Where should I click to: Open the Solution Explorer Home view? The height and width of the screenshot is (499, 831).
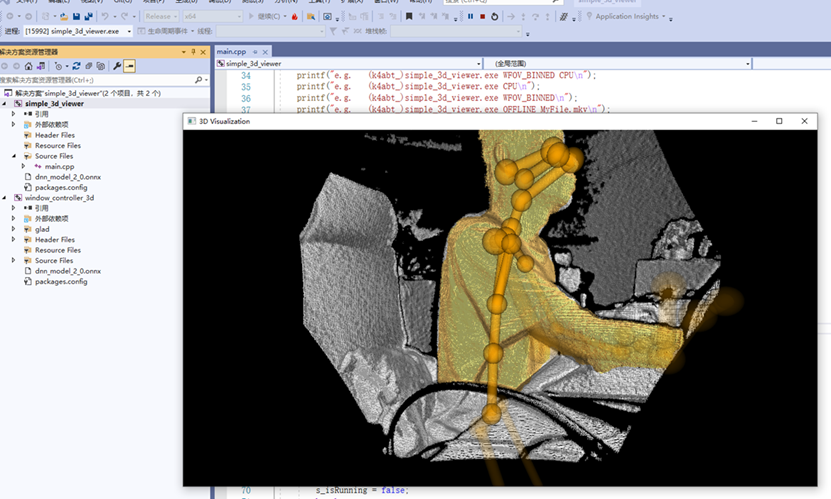tap(29, 66)
